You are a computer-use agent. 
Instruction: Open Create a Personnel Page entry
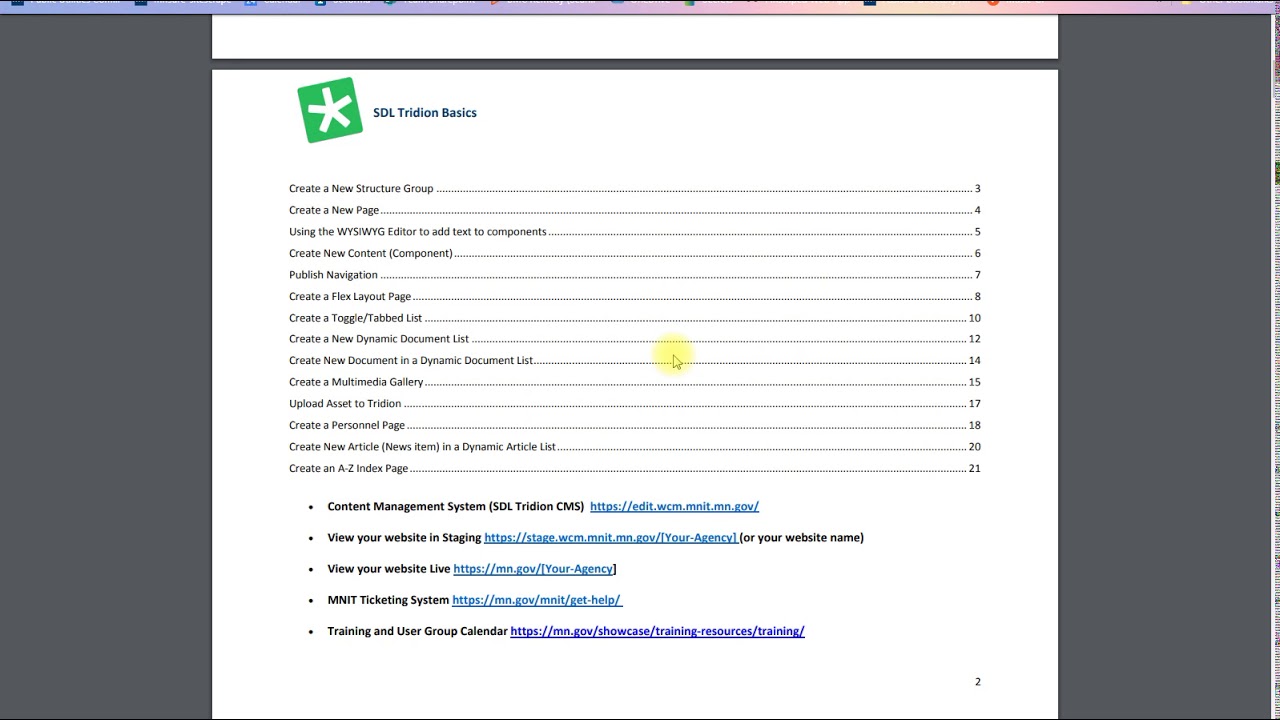pos(634,425)
